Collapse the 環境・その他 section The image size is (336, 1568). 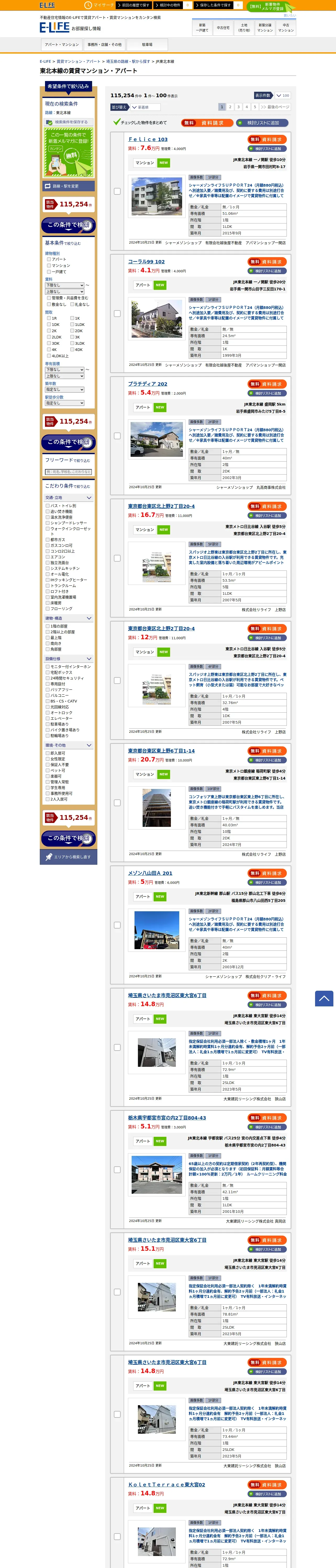coord(68,745)
